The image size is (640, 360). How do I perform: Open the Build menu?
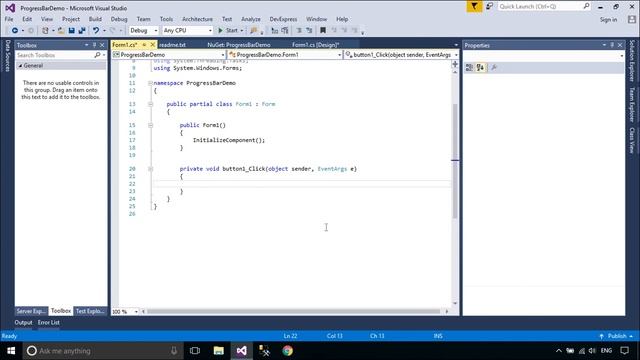(x=95, y=19)
